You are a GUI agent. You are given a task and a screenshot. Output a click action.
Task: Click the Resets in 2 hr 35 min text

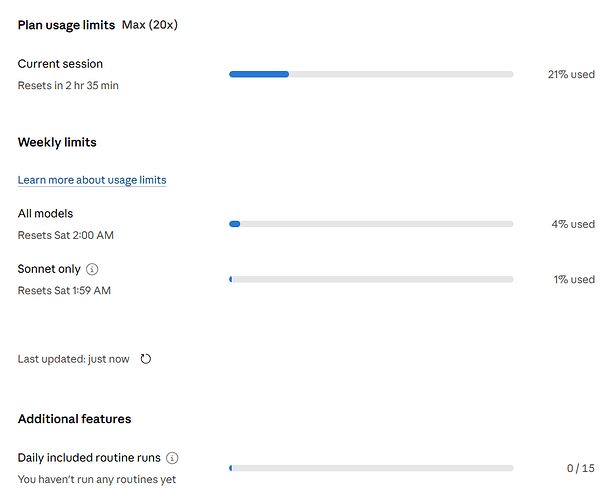tap(68, 85)
